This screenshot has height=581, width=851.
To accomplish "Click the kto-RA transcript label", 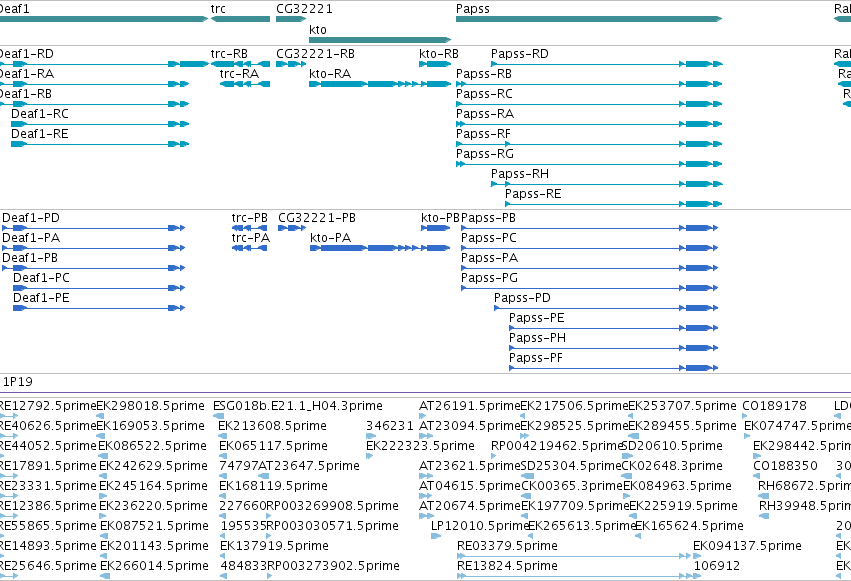I will tap(330, 74).
